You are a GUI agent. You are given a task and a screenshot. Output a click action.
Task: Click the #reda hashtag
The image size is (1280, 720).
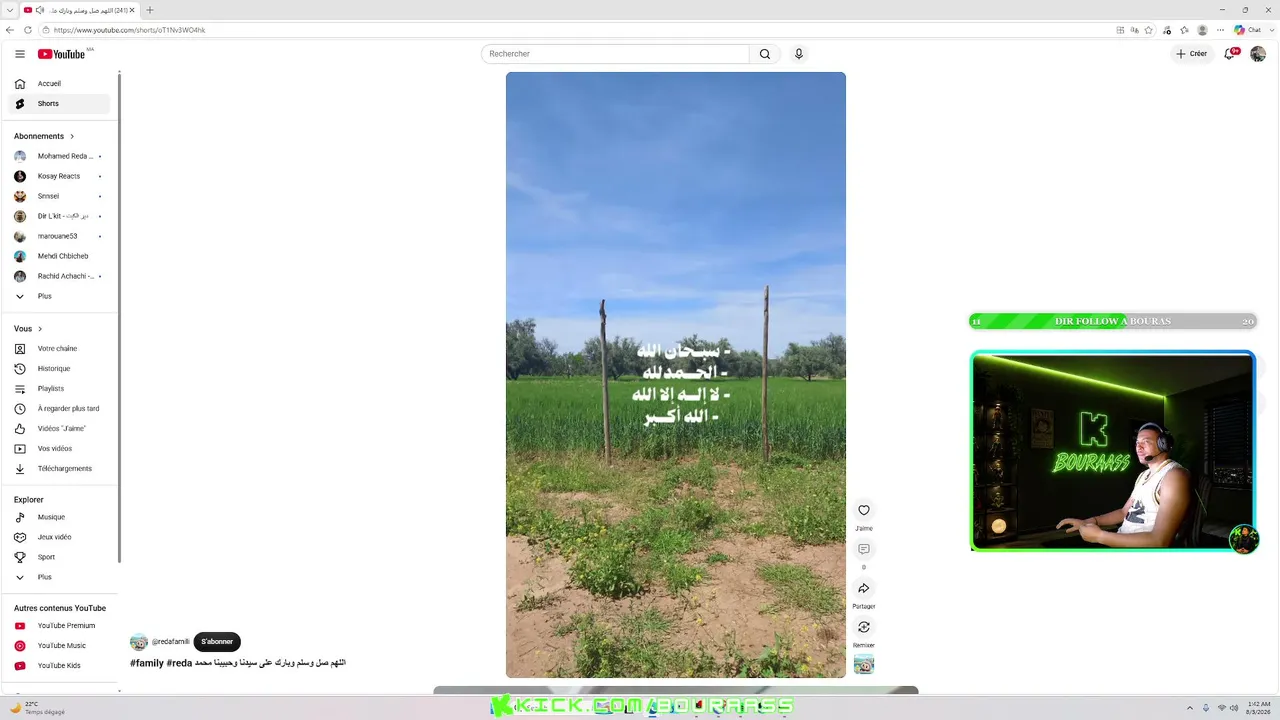(x=179, y=663)
